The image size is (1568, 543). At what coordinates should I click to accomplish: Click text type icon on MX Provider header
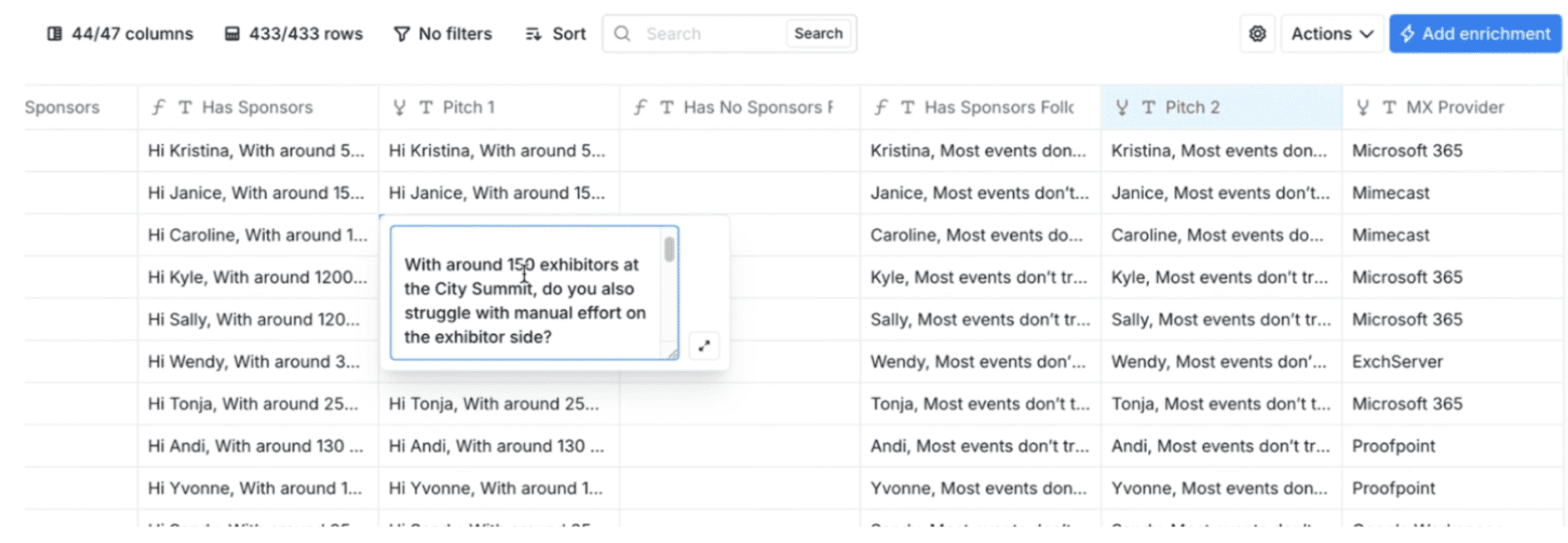tap(1389, 107)
